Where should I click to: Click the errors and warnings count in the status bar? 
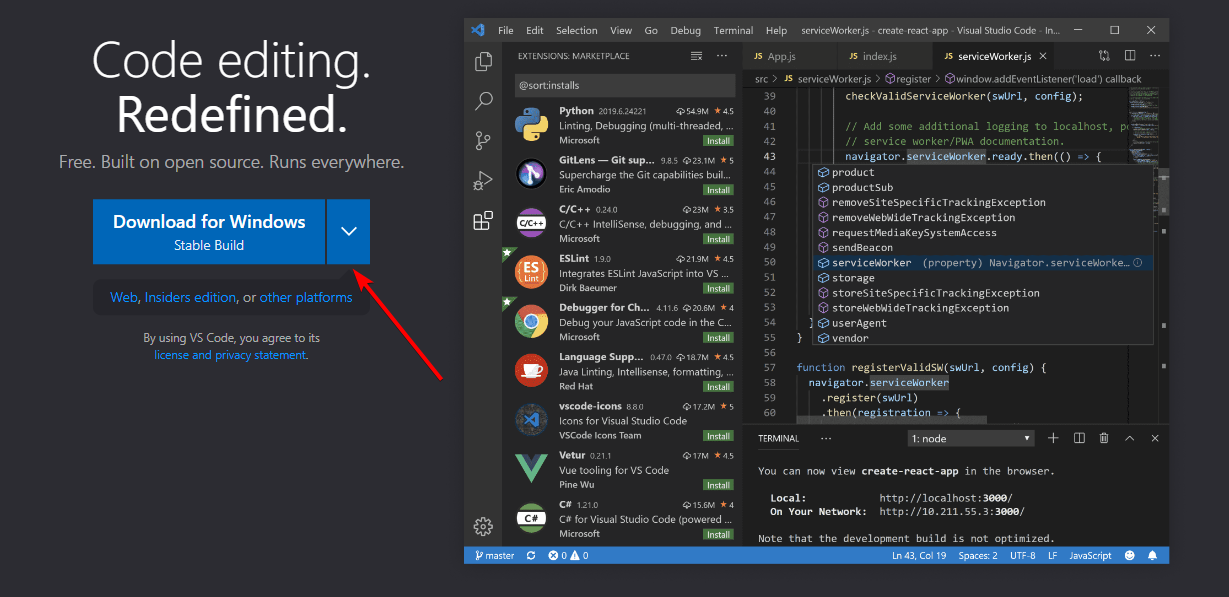568,555
